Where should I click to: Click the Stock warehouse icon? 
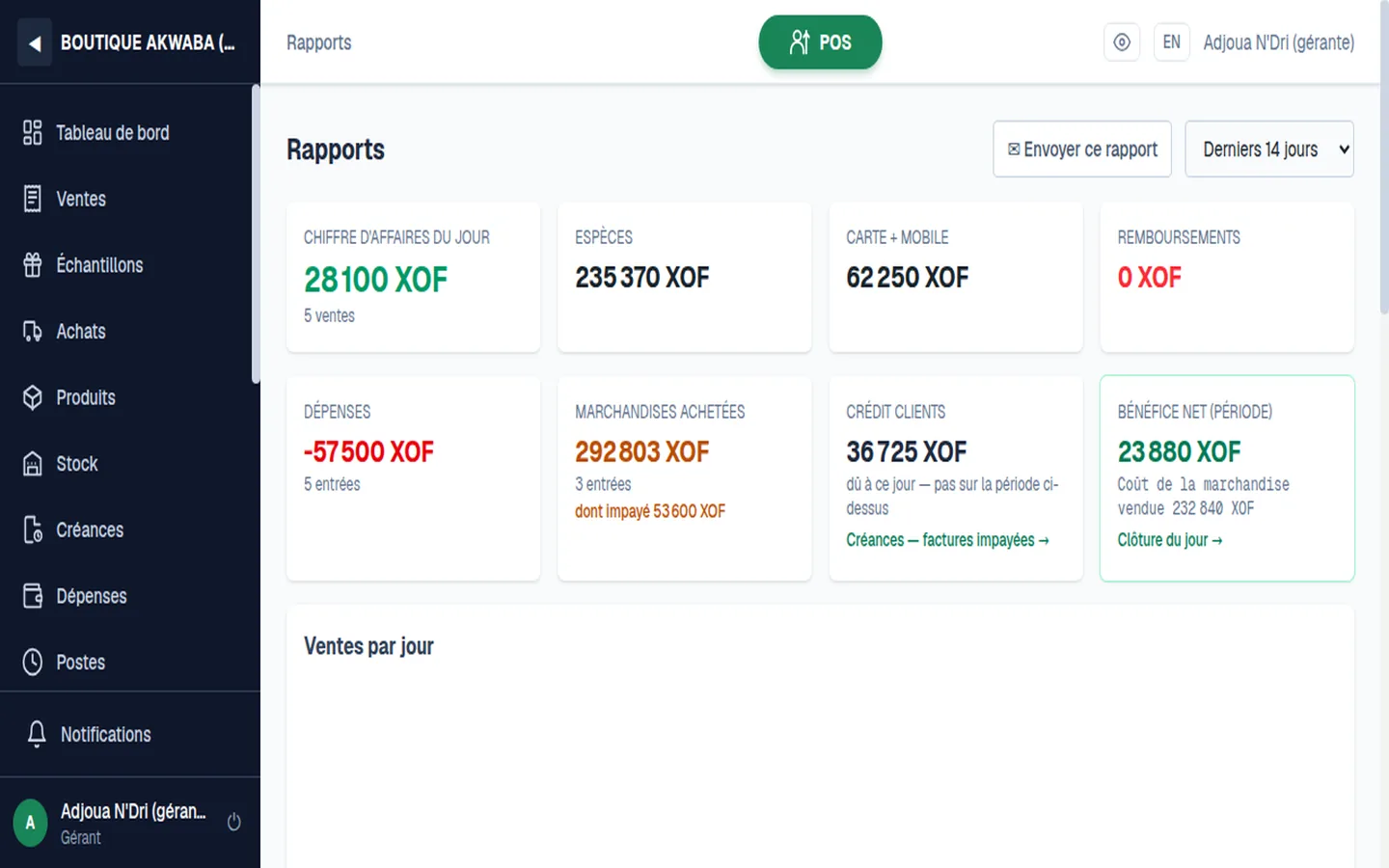coord(33,464)
